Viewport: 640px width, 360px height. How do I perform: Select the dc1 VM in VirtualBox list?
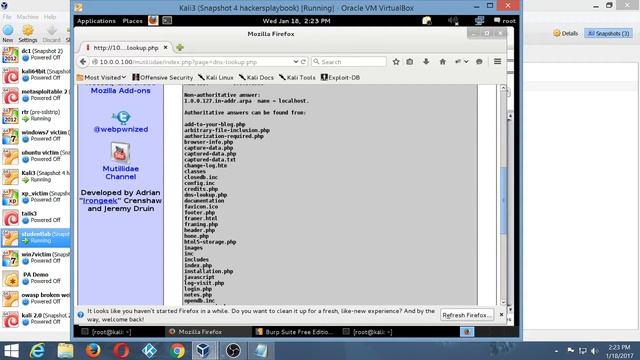tap(36, 54)
